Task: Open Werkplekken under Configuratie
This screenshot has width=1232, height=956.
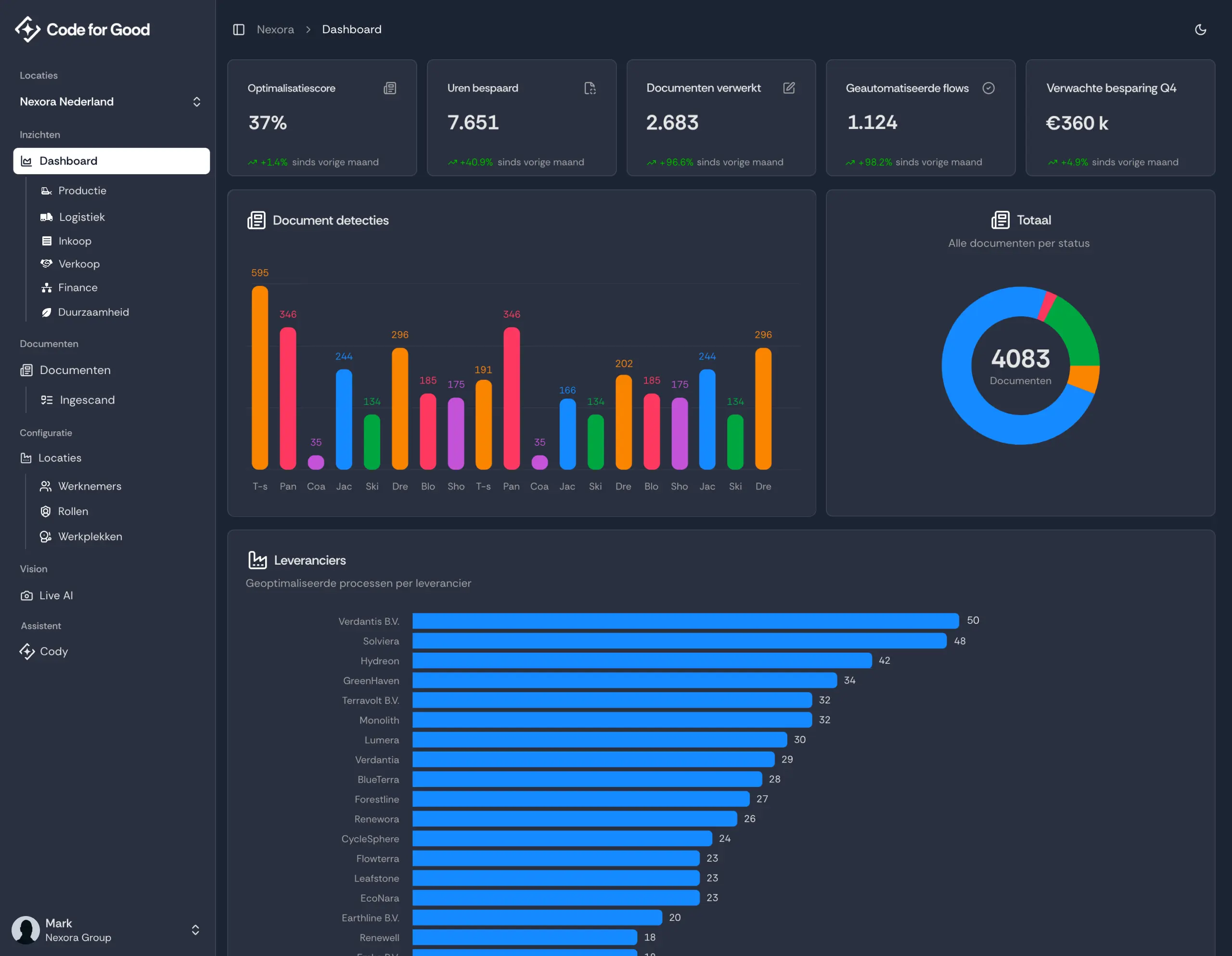Action: click(x=90, y=537)
